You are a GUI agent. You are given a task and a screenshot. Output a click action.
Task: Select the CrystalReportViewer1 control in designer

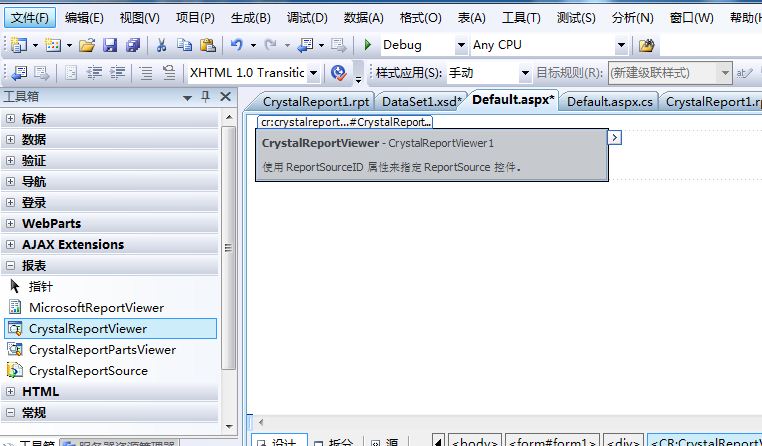(432, 155)
